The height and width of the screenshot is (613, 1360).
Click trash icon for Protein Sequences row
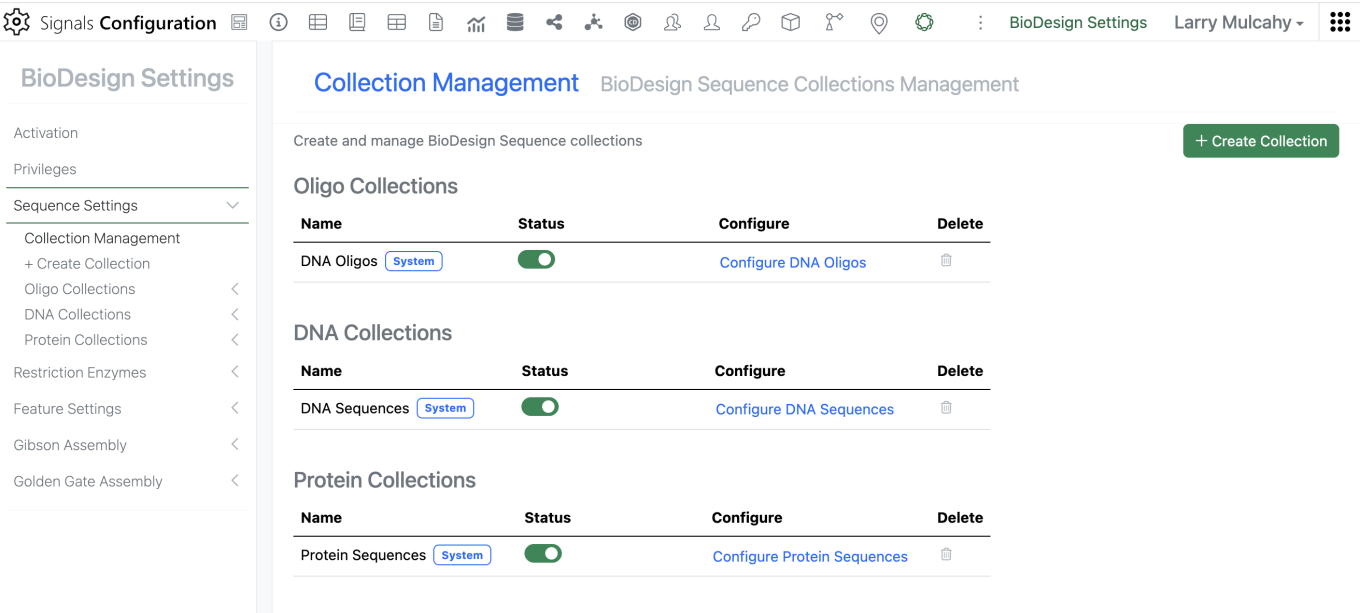(x=946, y=554)
